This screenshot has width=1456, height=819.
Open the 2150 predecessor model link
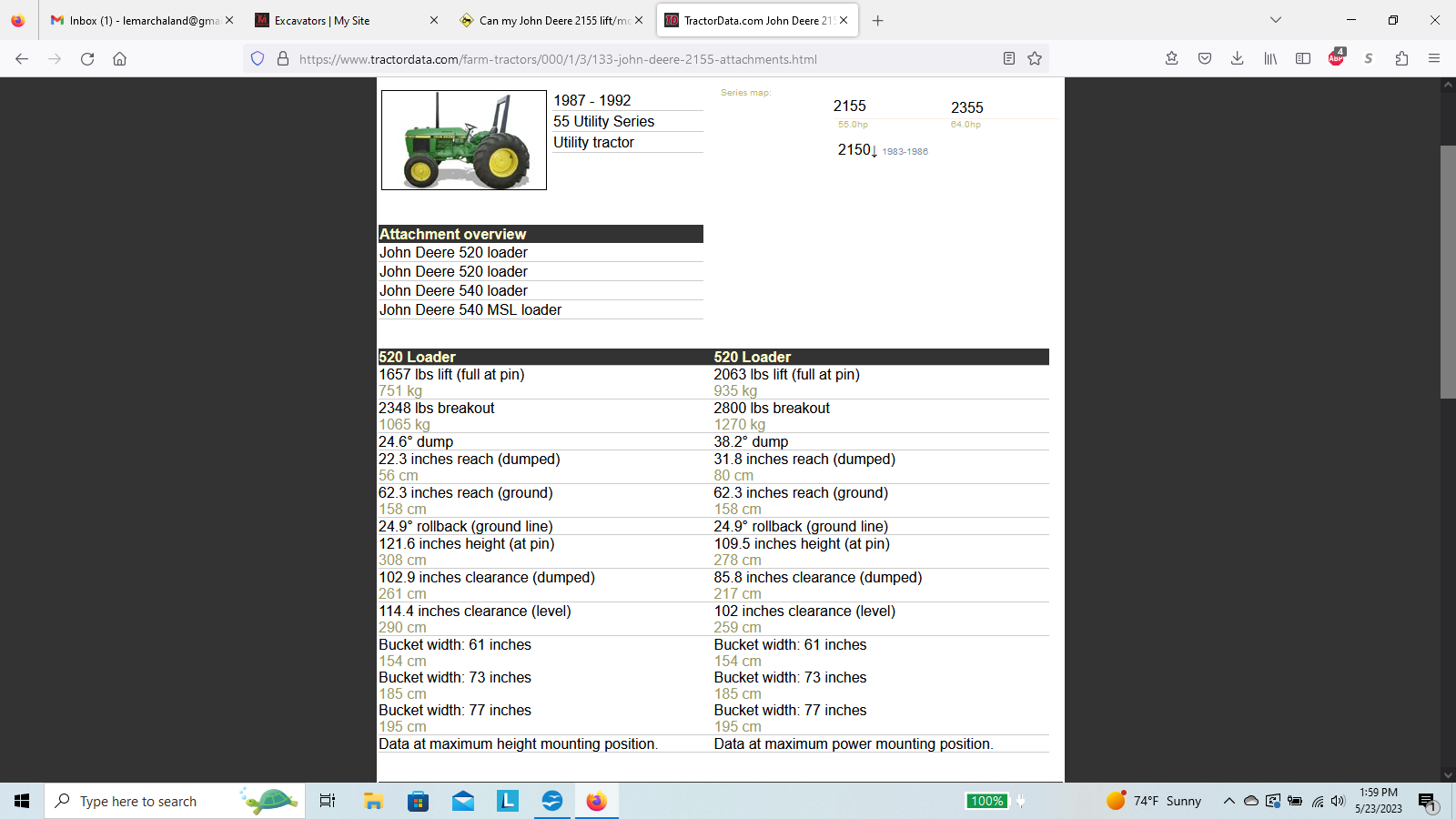click(x=854, y=149)
